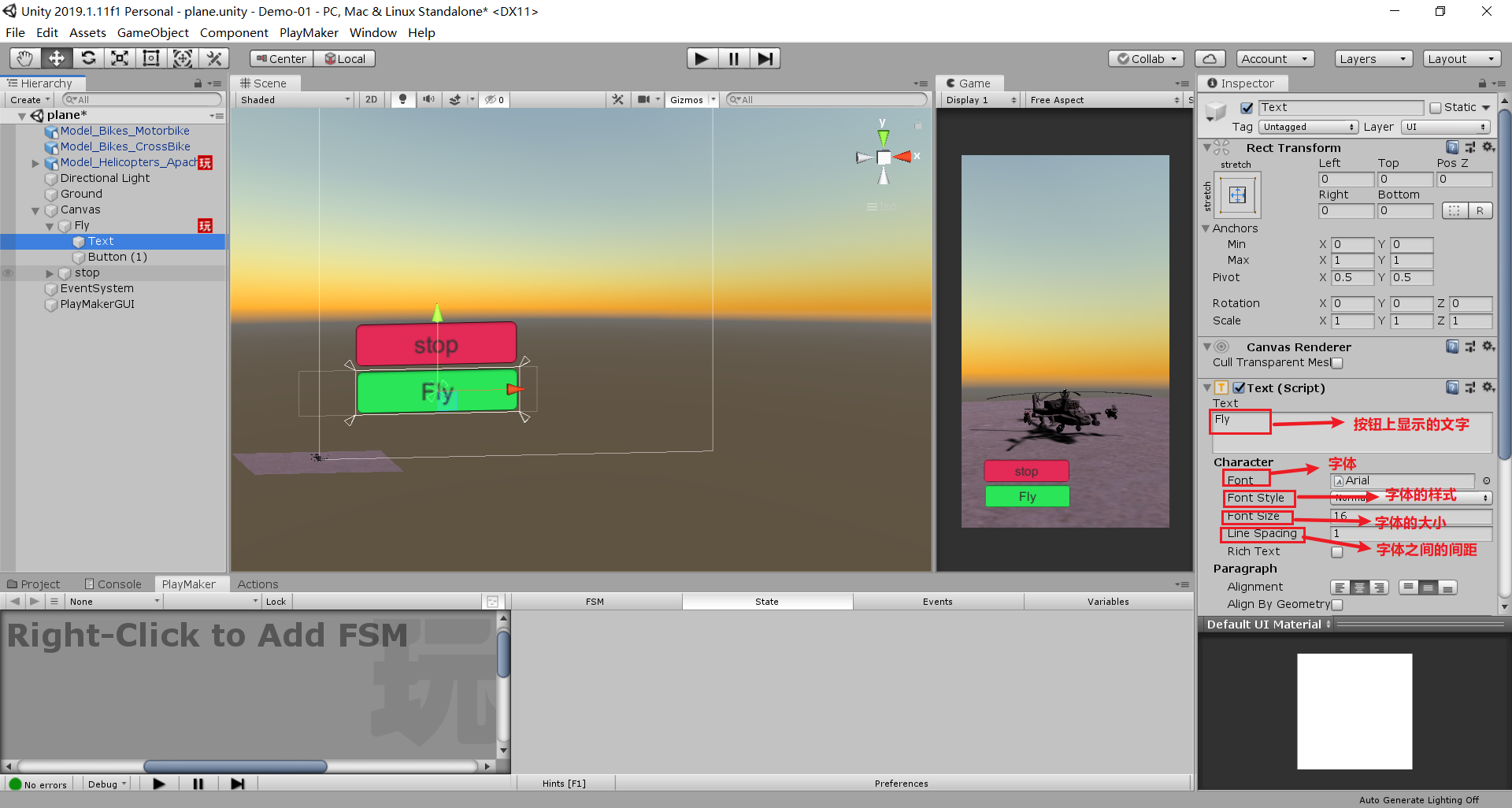Select the Move tool in the toolbar
This screenshot has width=1512, height=808.
pyautogui.click(x=55, y=57)
